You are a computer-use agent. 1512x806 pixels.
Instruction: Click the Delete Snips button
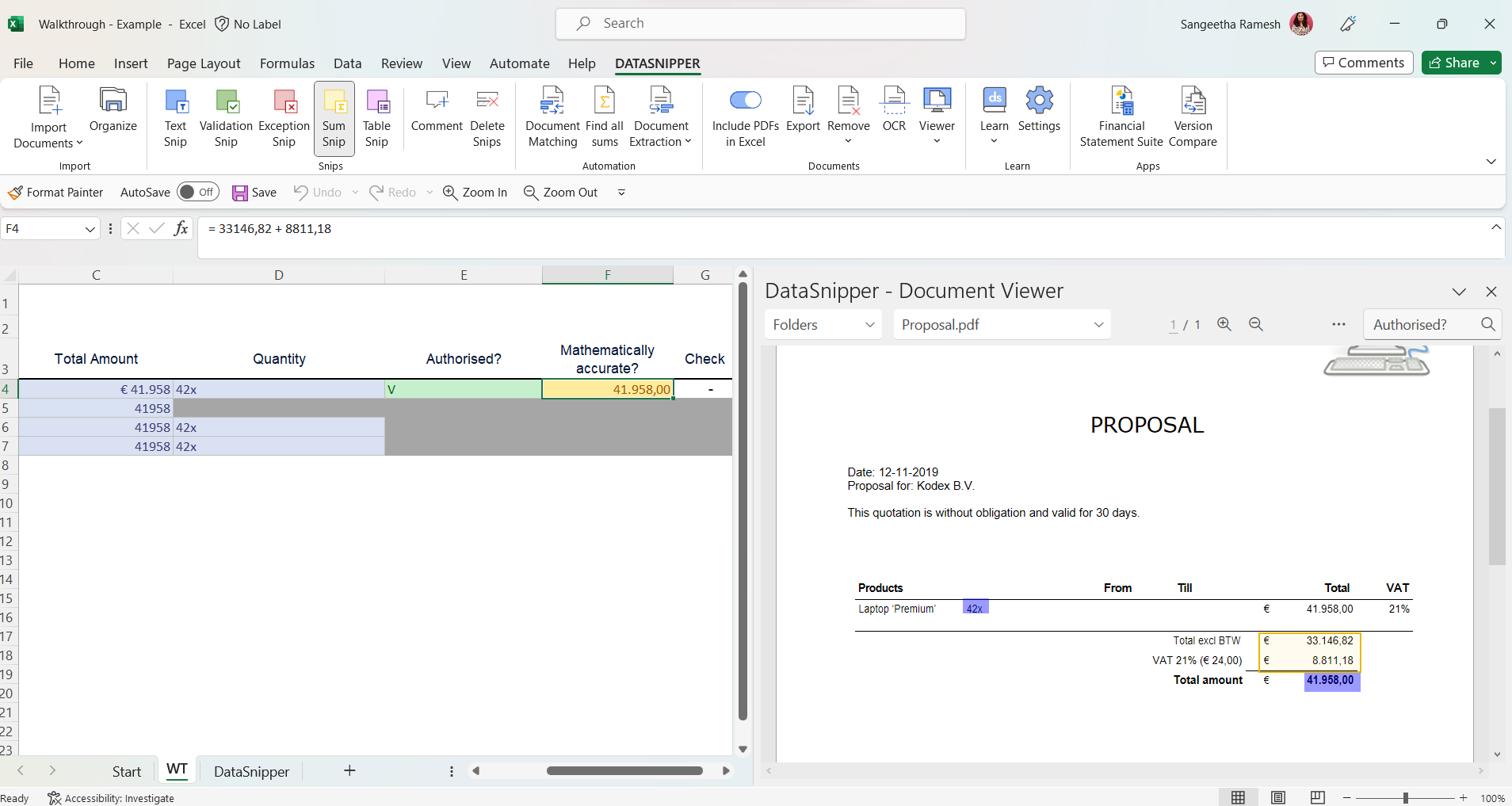[x=487, y=117]
